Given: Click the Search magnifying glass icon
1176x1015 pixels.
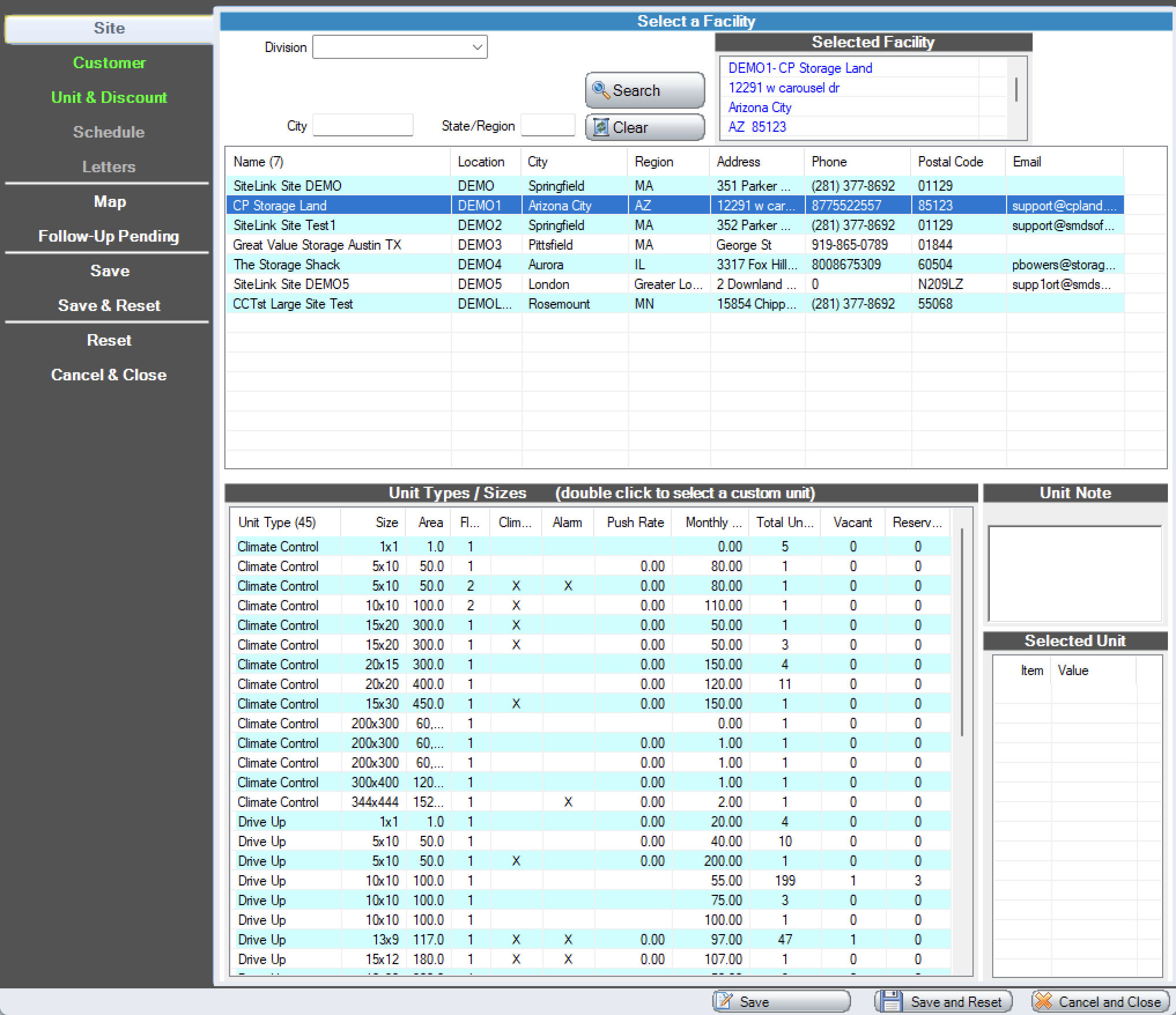Looking at the screenshot, I should [x=601, y=90].
